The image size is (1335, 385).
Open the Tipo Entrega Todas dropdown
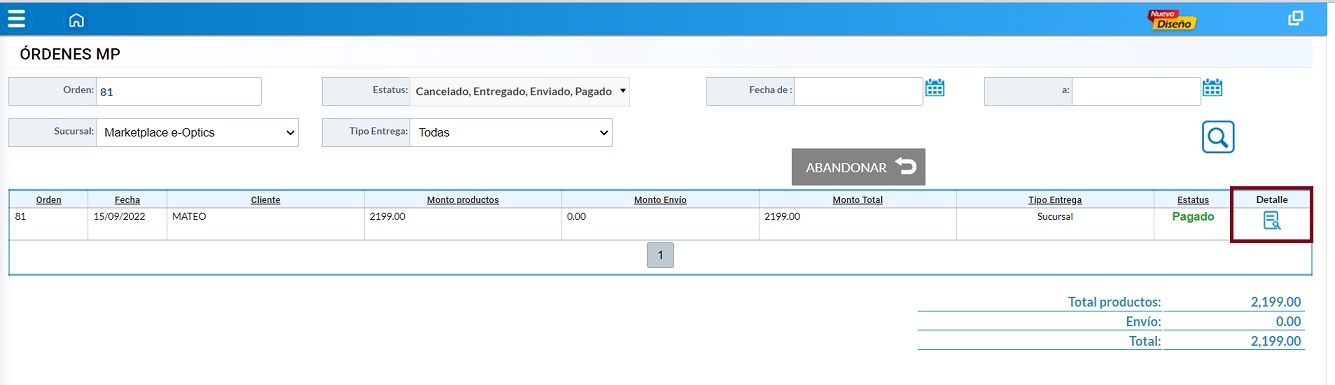511,132
